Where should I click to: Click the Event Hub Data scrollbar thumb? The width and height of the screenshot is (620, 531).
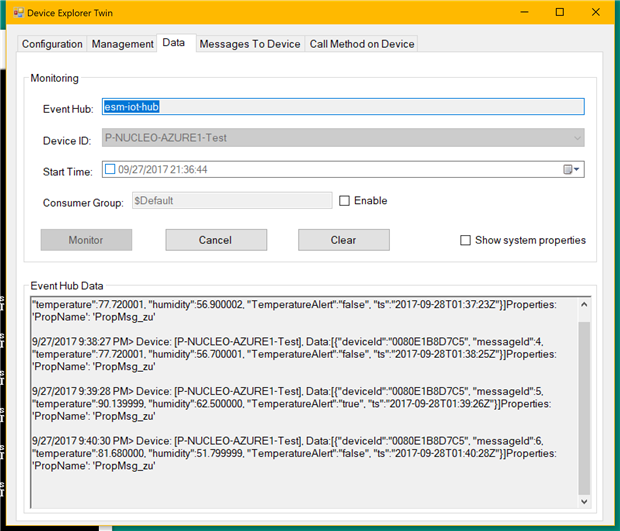(584, 408)
